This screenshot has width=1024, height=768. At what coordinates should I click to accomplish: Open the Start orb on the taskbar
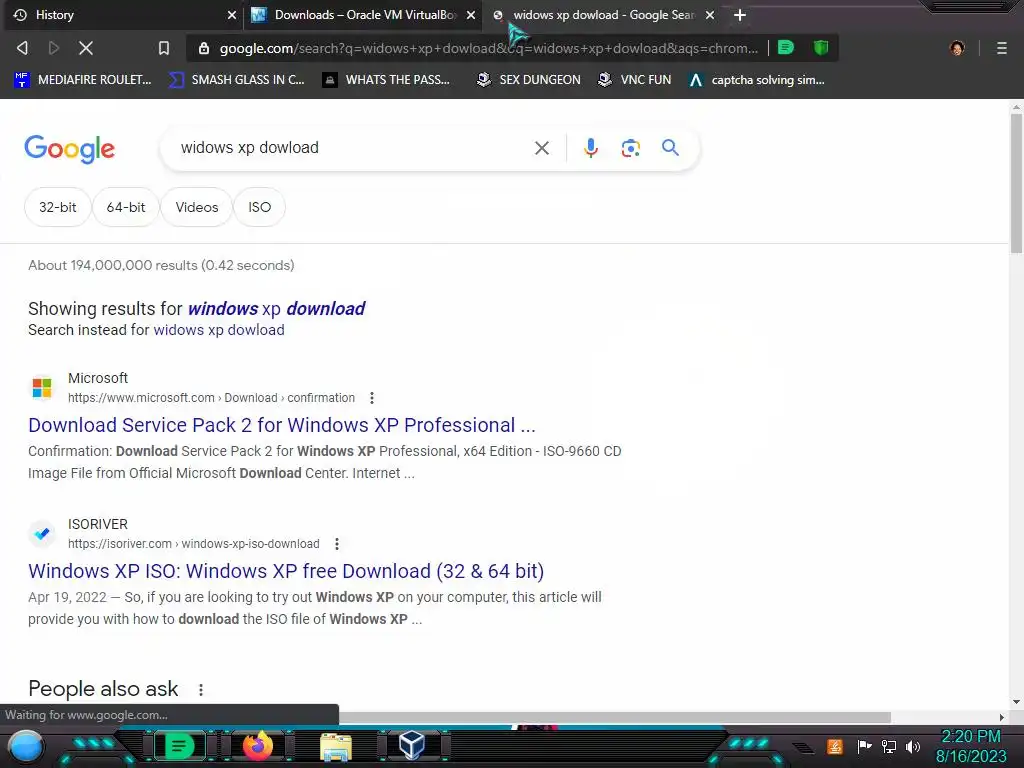coord(25,746)
